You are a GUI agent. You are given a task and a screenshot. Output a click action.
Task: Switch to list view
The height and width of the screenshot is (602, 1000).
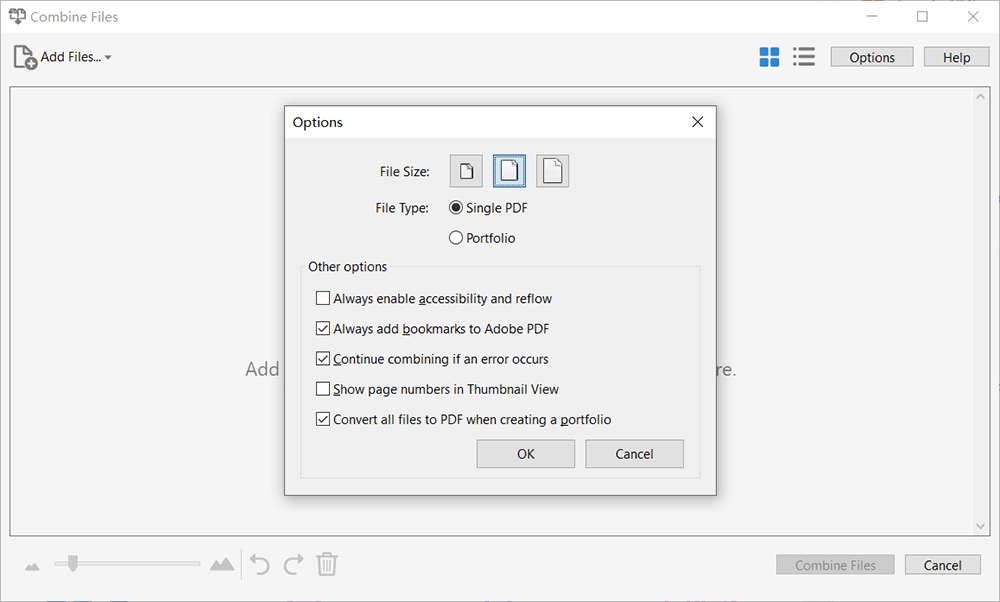click(x=804, y=57)
